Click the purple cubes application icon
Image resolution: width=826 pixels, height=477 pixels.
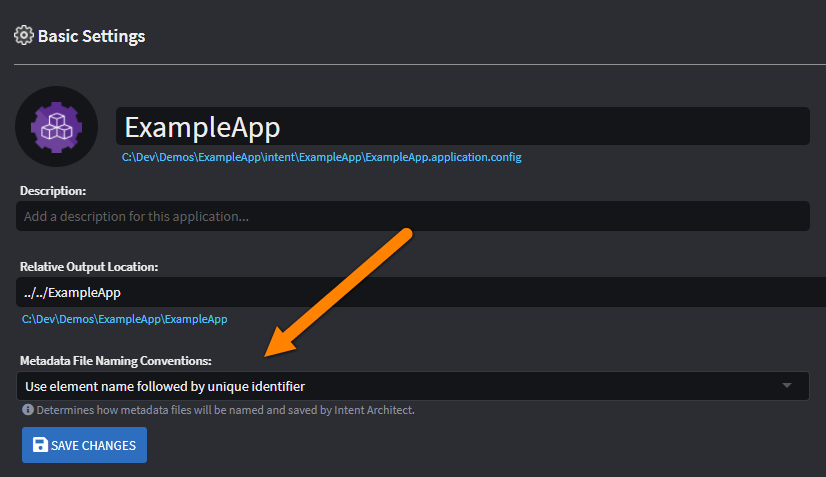[56, 127]
